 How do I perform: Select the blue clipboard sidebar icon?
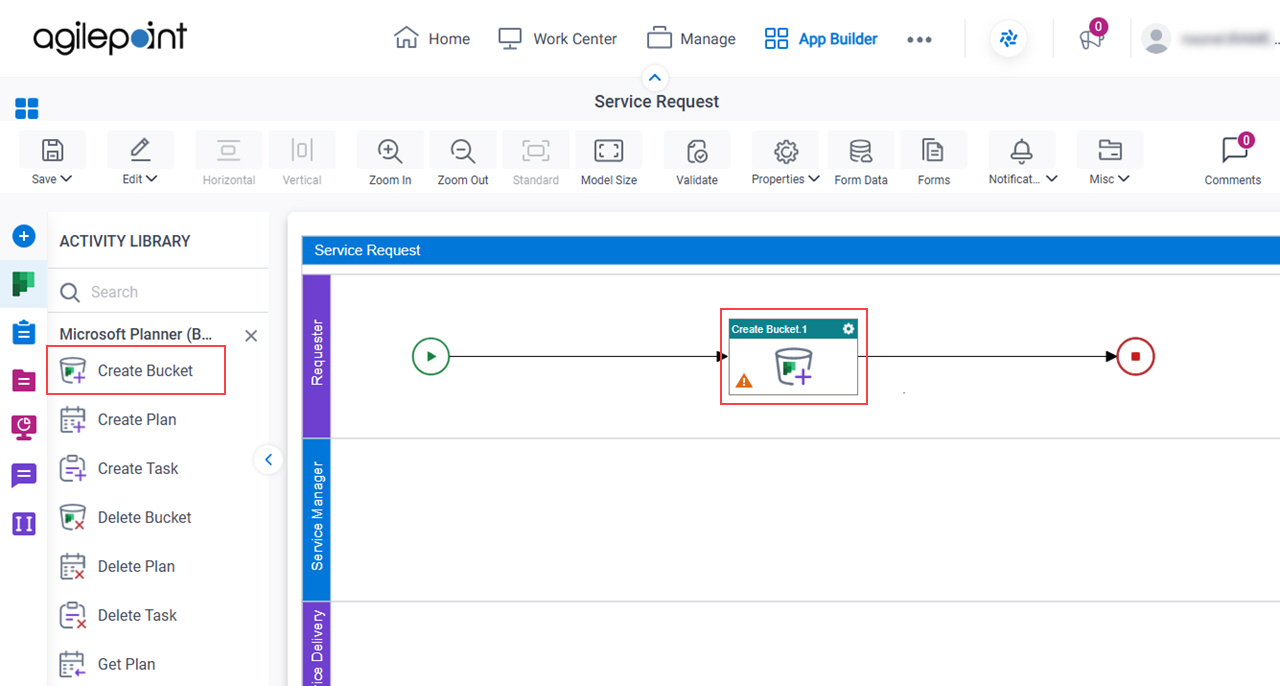pyautogui.click(x=24, y=332)
